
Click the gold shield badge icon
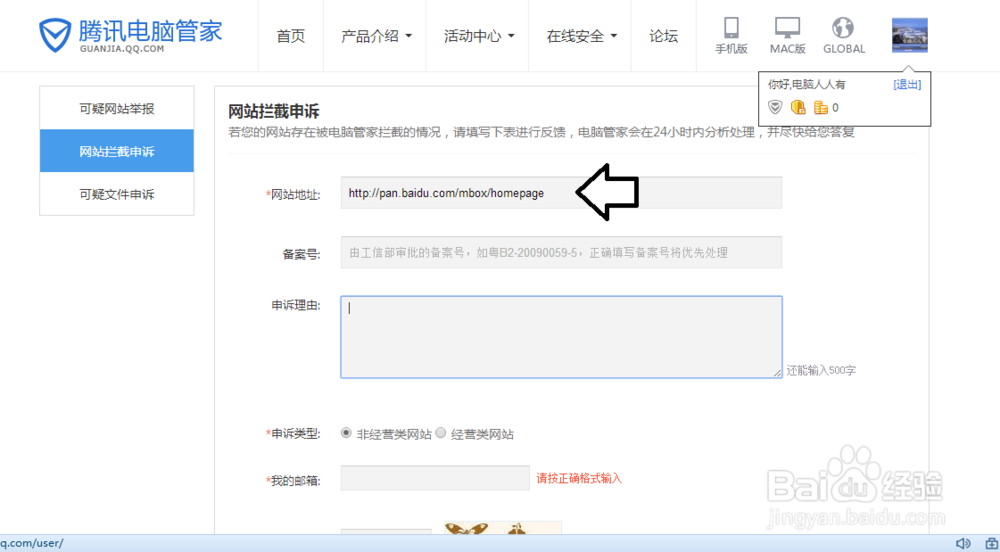[798, 107]
